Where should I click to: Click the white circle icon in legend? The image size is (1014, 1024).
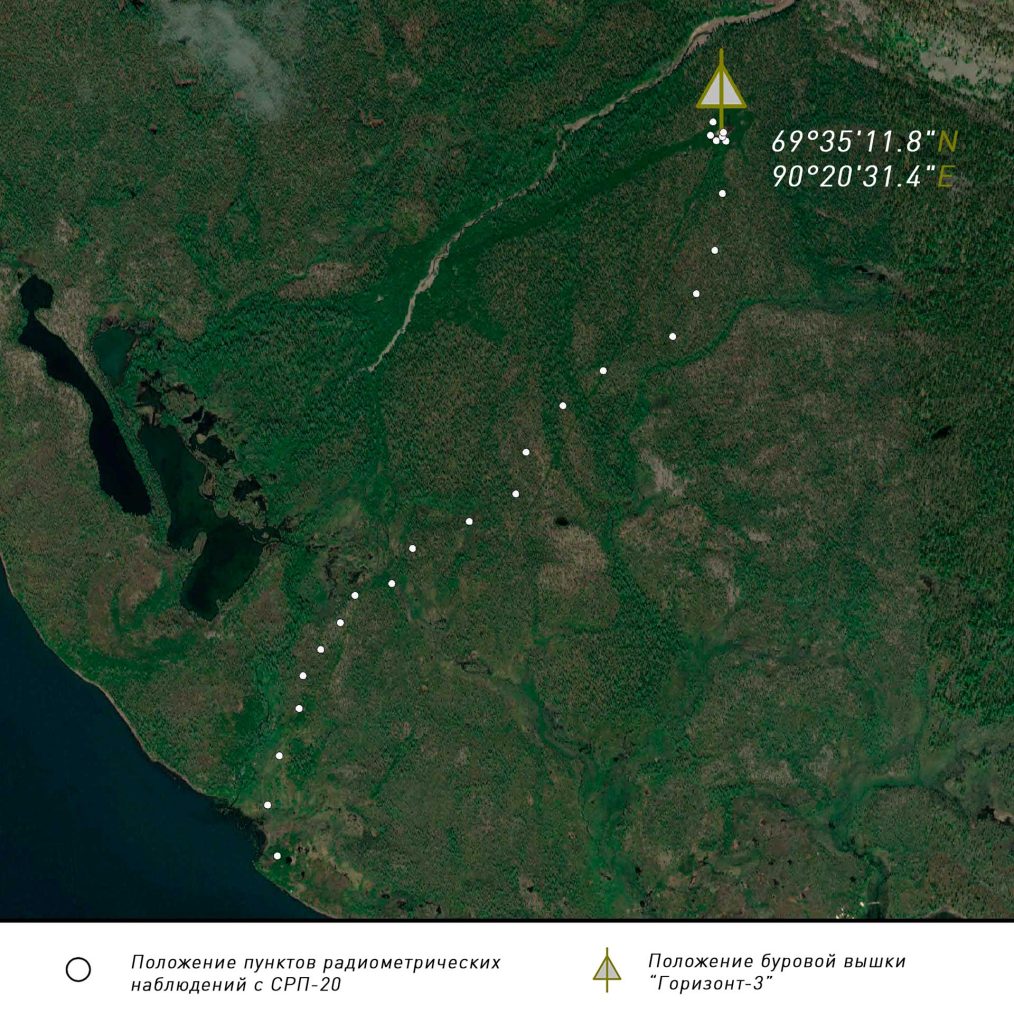click(78, 969)
